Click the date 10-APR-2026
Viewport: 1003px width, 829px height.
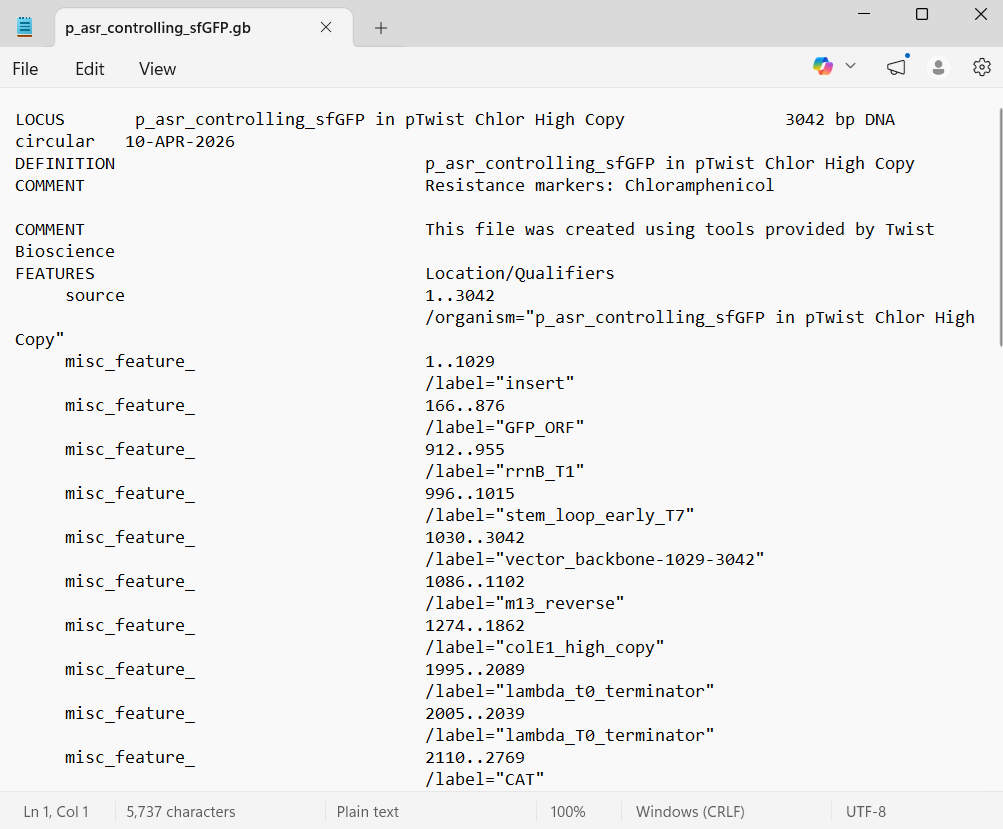(x=180, y=142)
